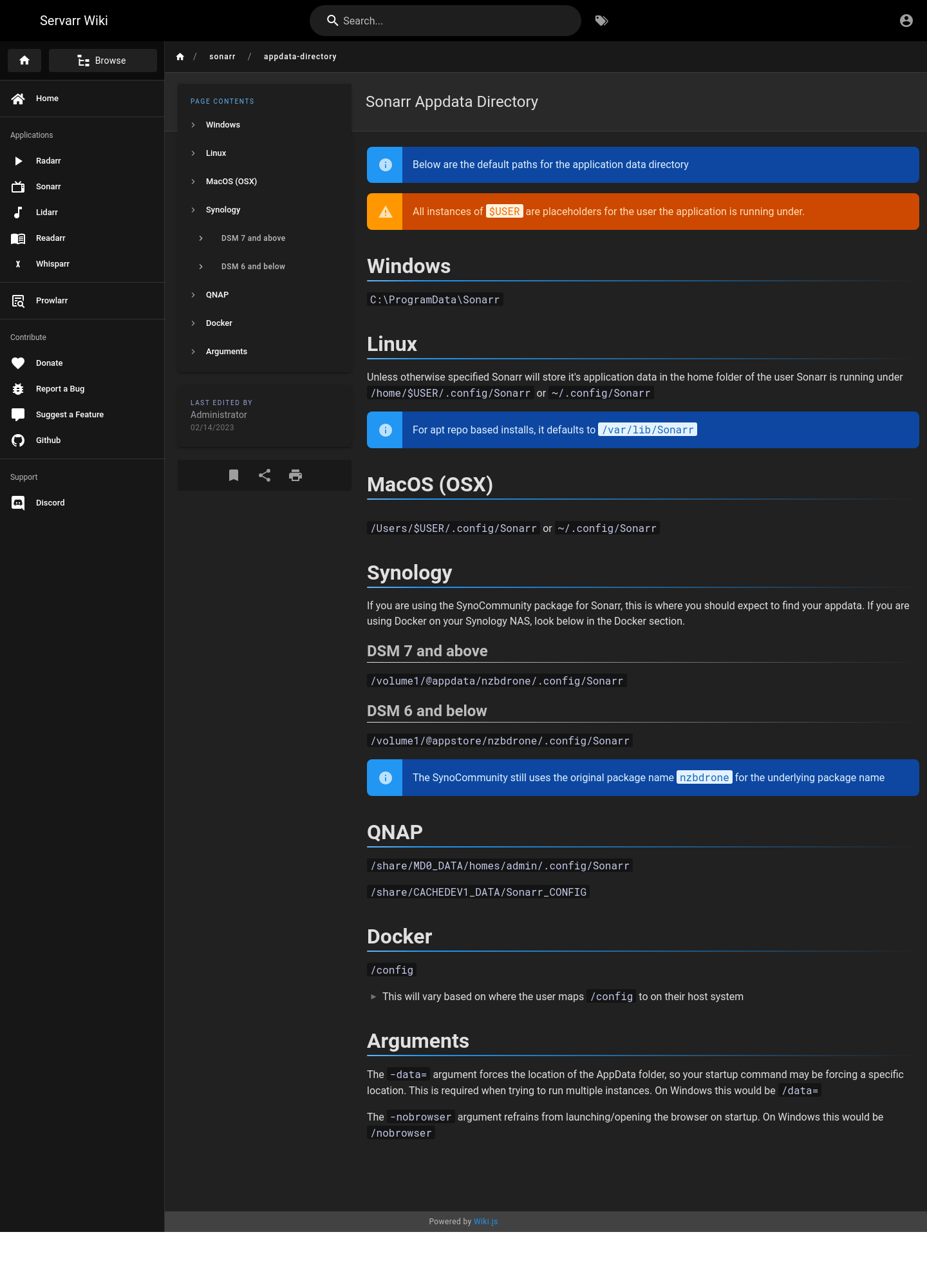The width and height of the screenshot is (927, 1288).
Task: Click chevron next to DSM 7 and above
Action: pyautogui.click(x=201, y=238)
